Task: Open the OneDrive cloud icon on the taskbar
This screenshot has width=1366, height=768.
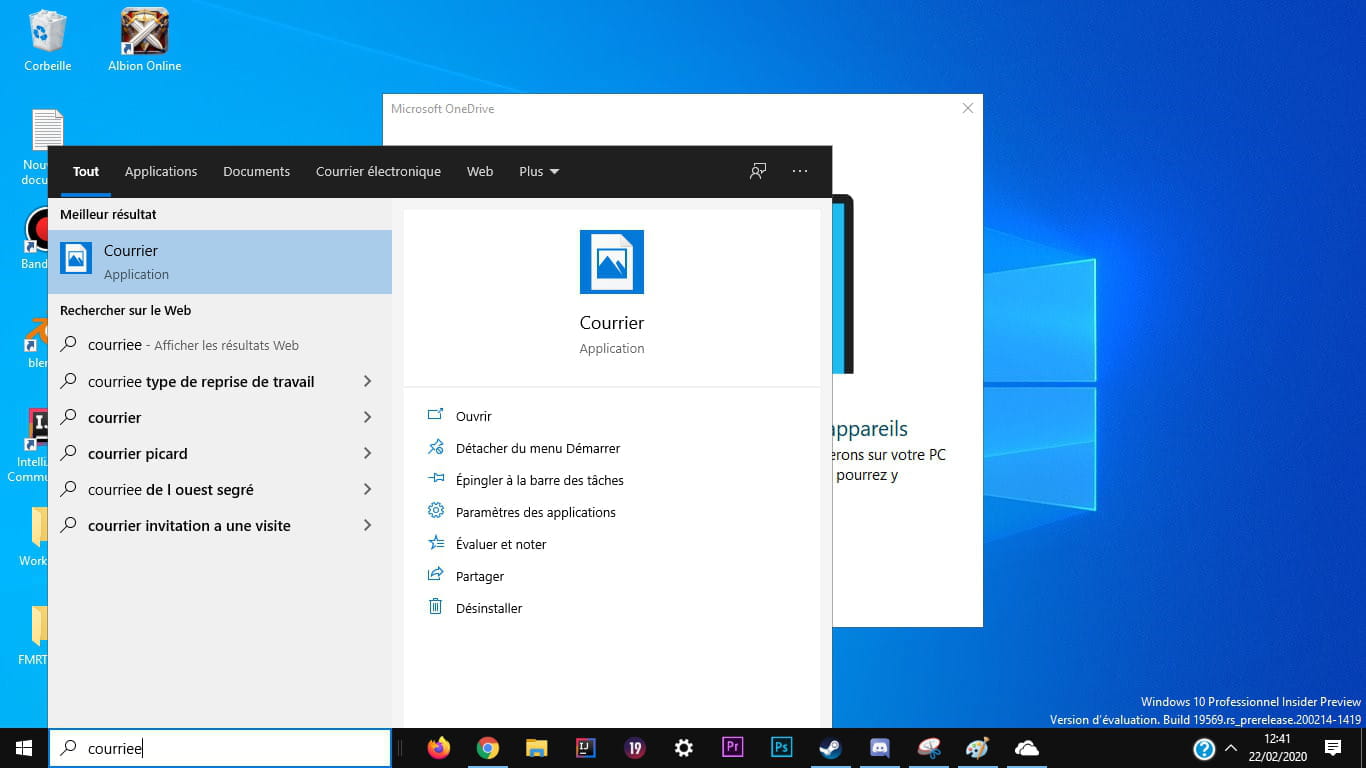Action: pyautogui.click(x=1027, y=748)
